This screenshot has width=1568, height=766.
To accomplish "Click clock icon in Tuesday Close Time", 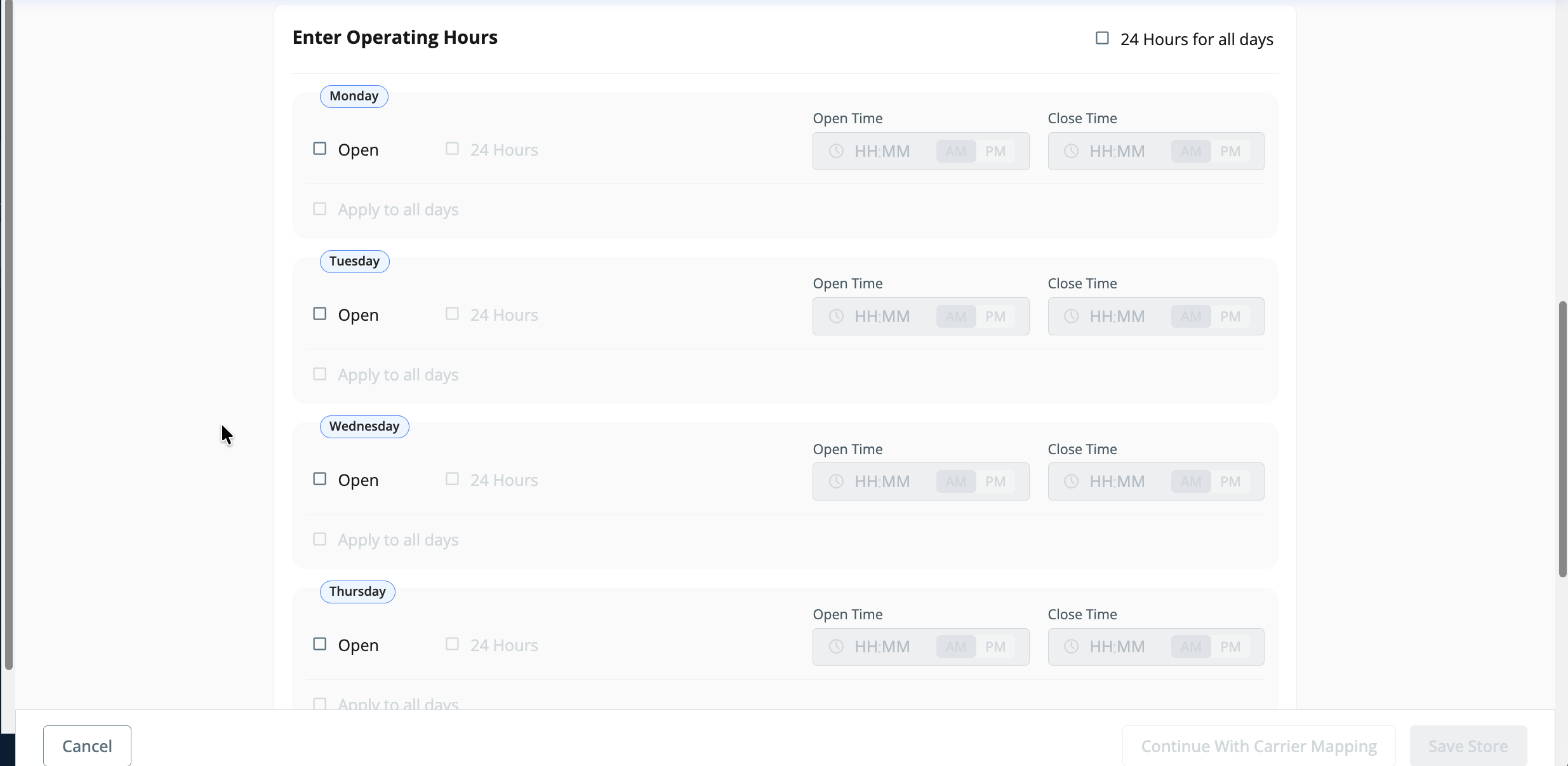I will click(x=1071, y=316).
